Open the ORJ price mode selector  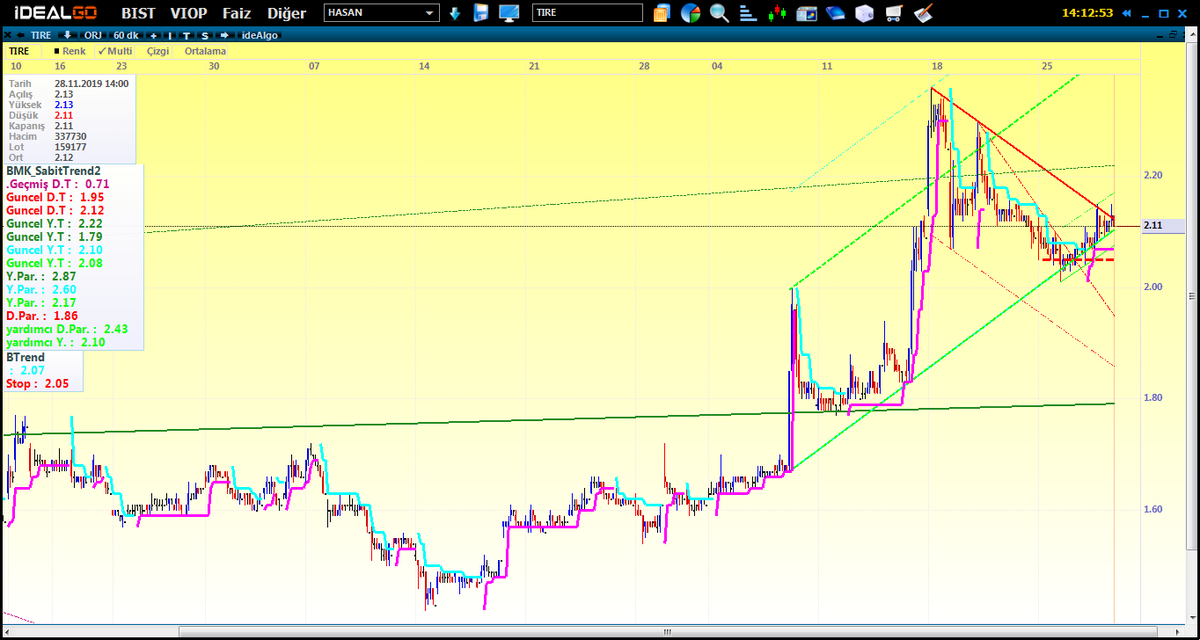91,34
